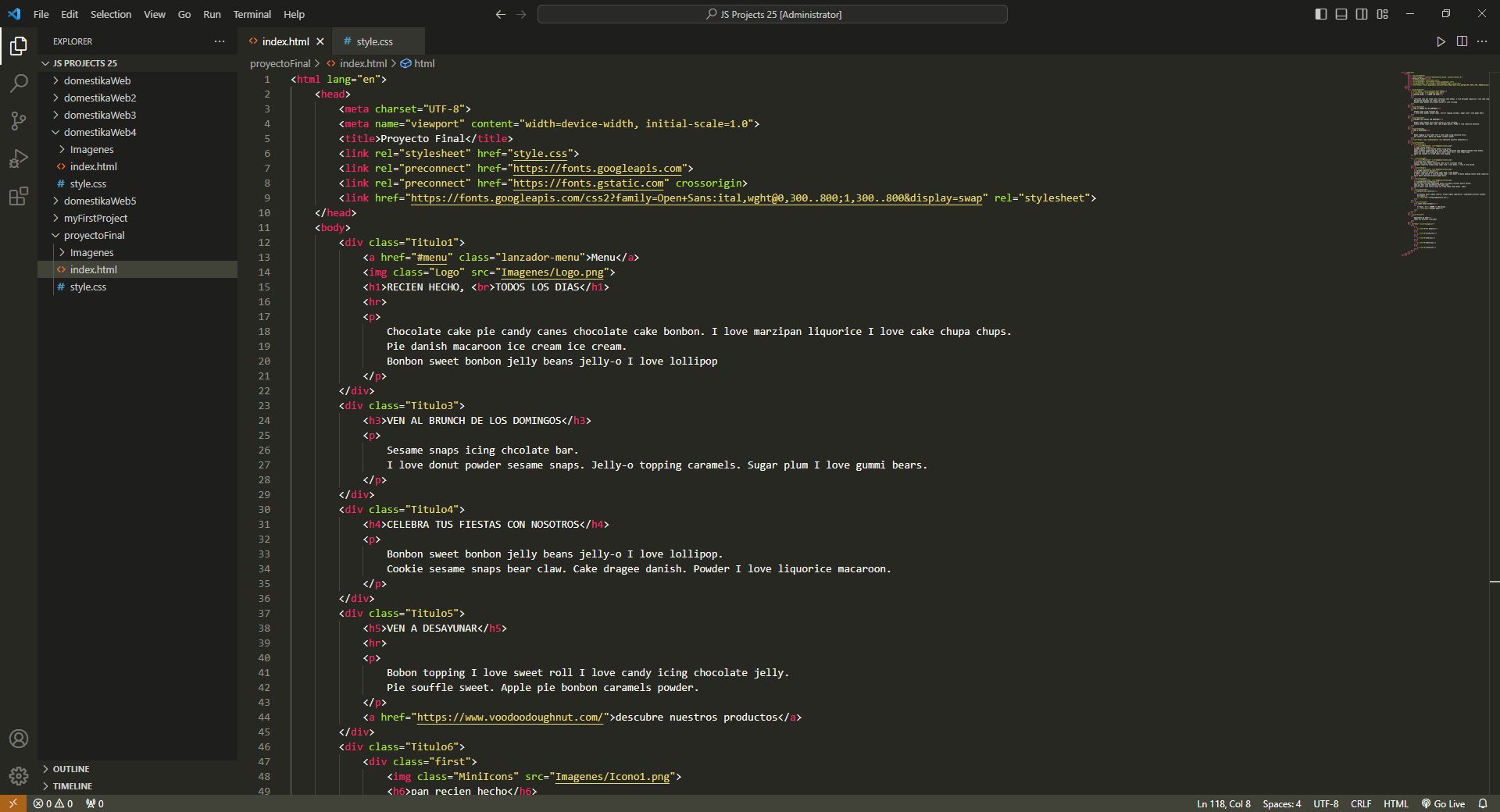
Task: Open the Search view icon
Action: [19, 84]
